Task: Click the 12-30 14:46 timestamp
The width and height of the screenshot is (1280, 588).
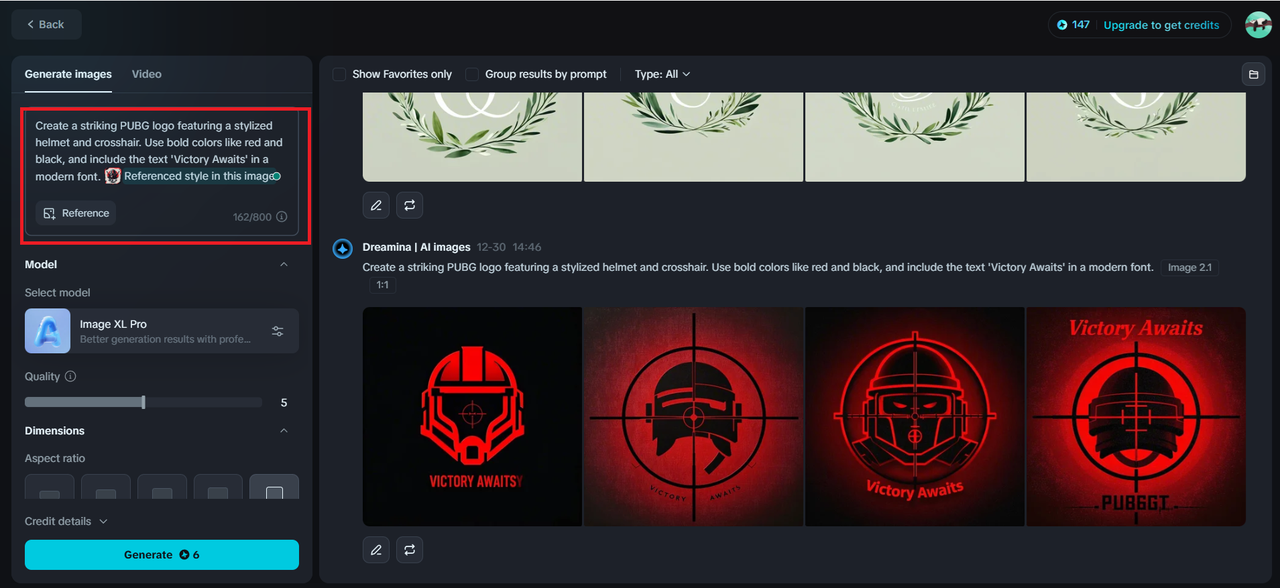Action: (x=509, y=247)
